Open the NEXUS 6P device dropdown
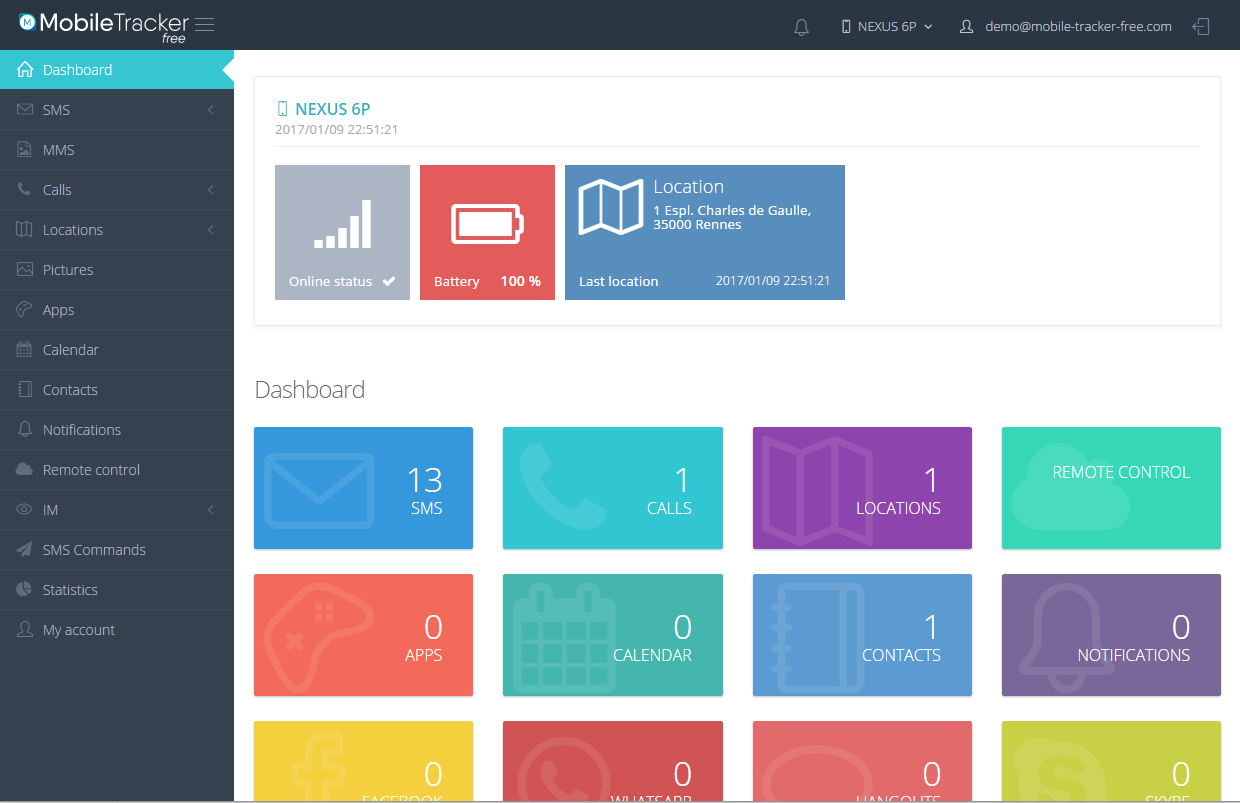 (x=887, y=27)
